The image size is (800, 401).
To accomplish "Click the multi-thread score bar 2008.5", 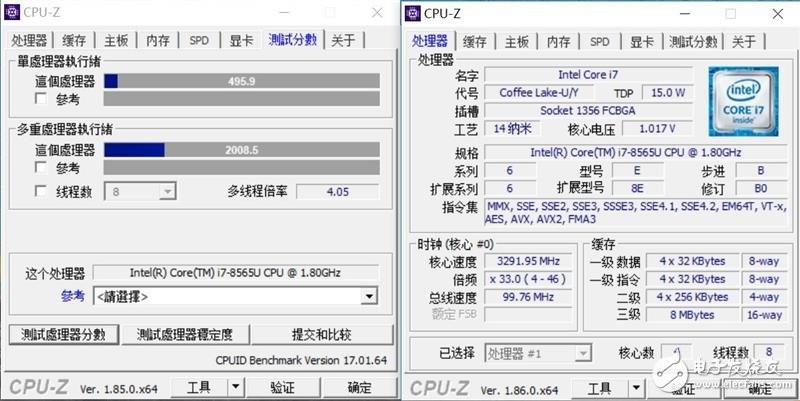I will (242, 150).
